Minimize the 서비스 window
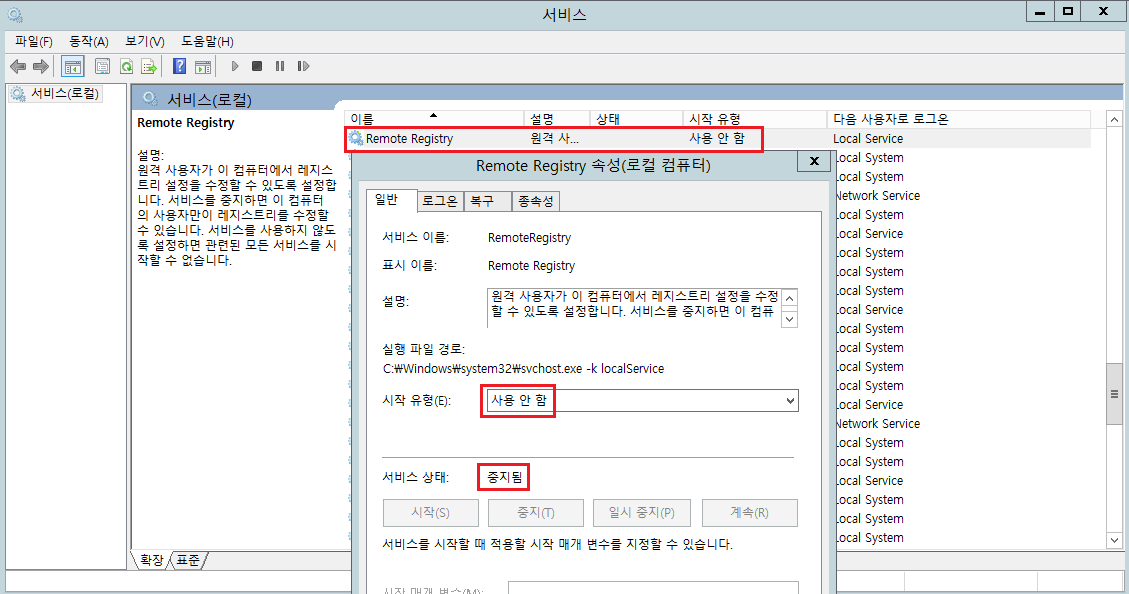The height and width of the screenshot is (594, 1129). pyautogui.click(x=1040, y=12)
